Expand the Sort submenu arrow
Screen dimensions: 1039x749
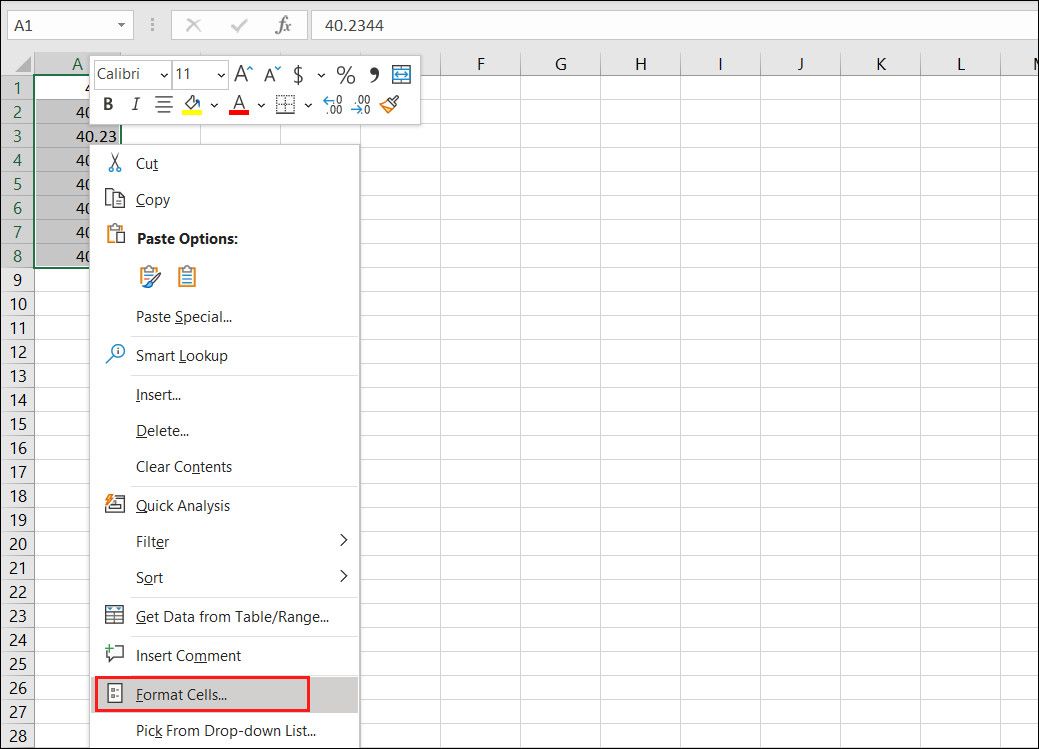coord(343,576)
